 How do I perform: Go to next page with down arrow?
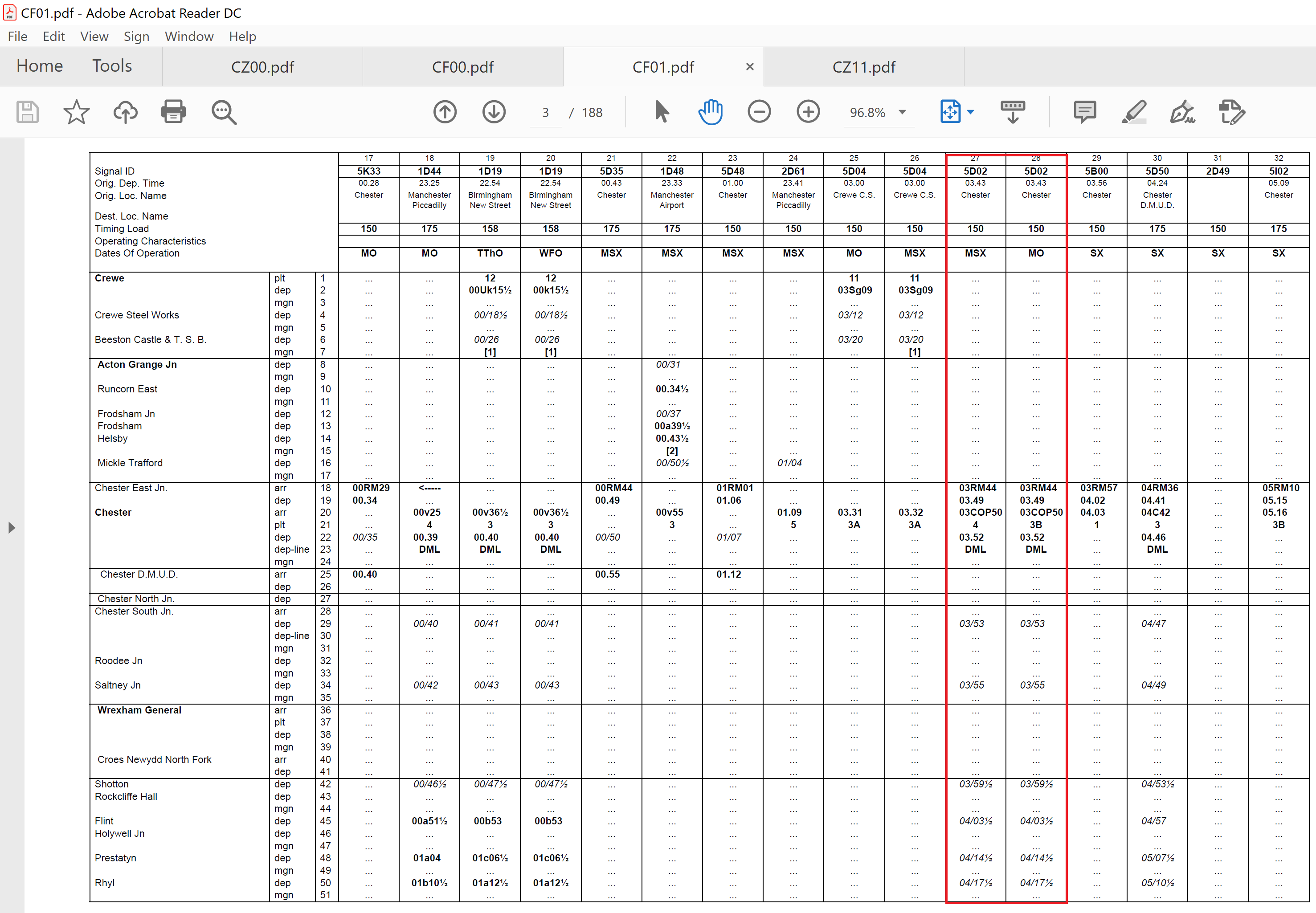(x=494, y=112)
